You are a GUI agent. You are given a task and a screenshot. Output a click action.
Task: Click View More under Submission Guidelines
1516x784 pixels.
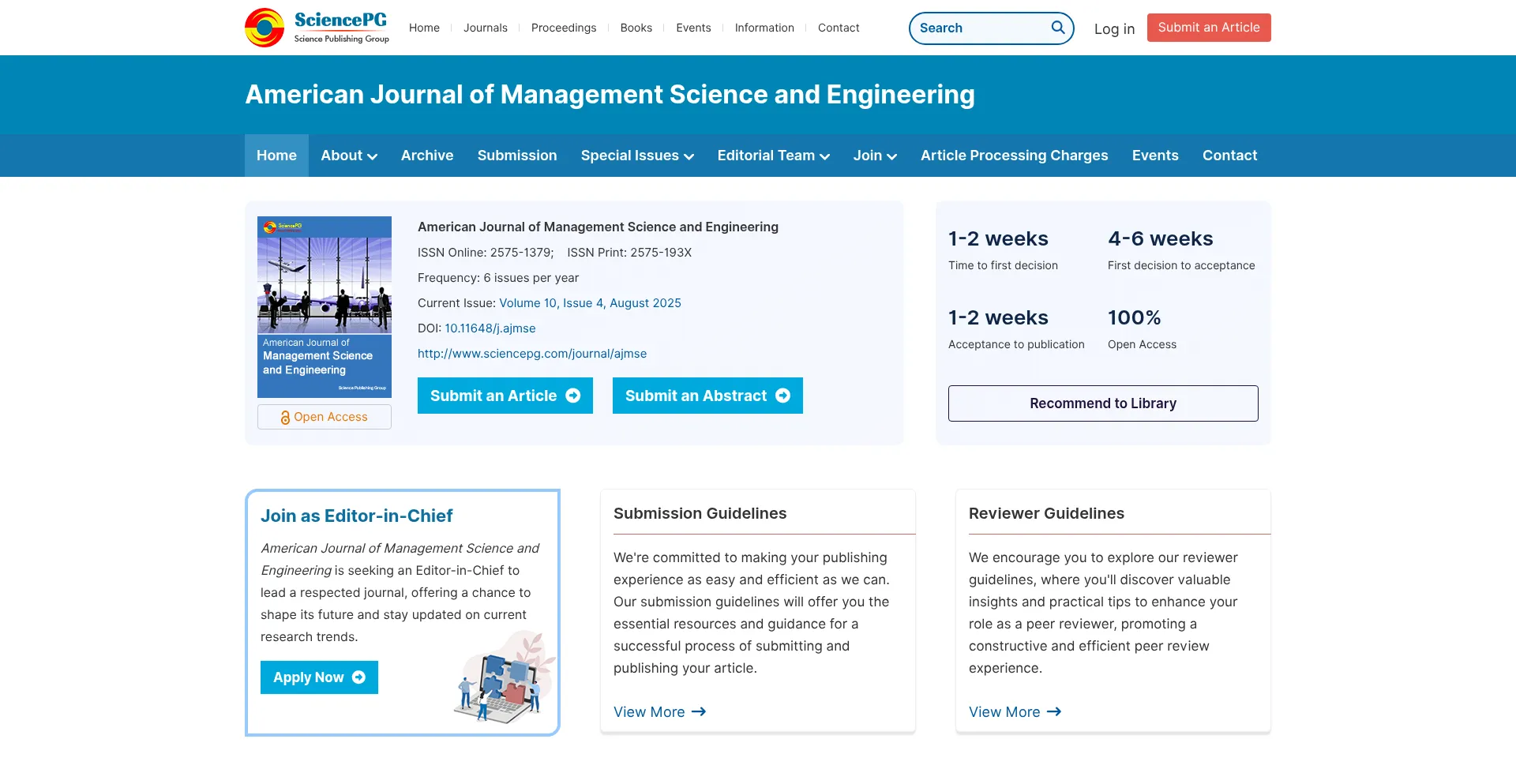[659, 712]
